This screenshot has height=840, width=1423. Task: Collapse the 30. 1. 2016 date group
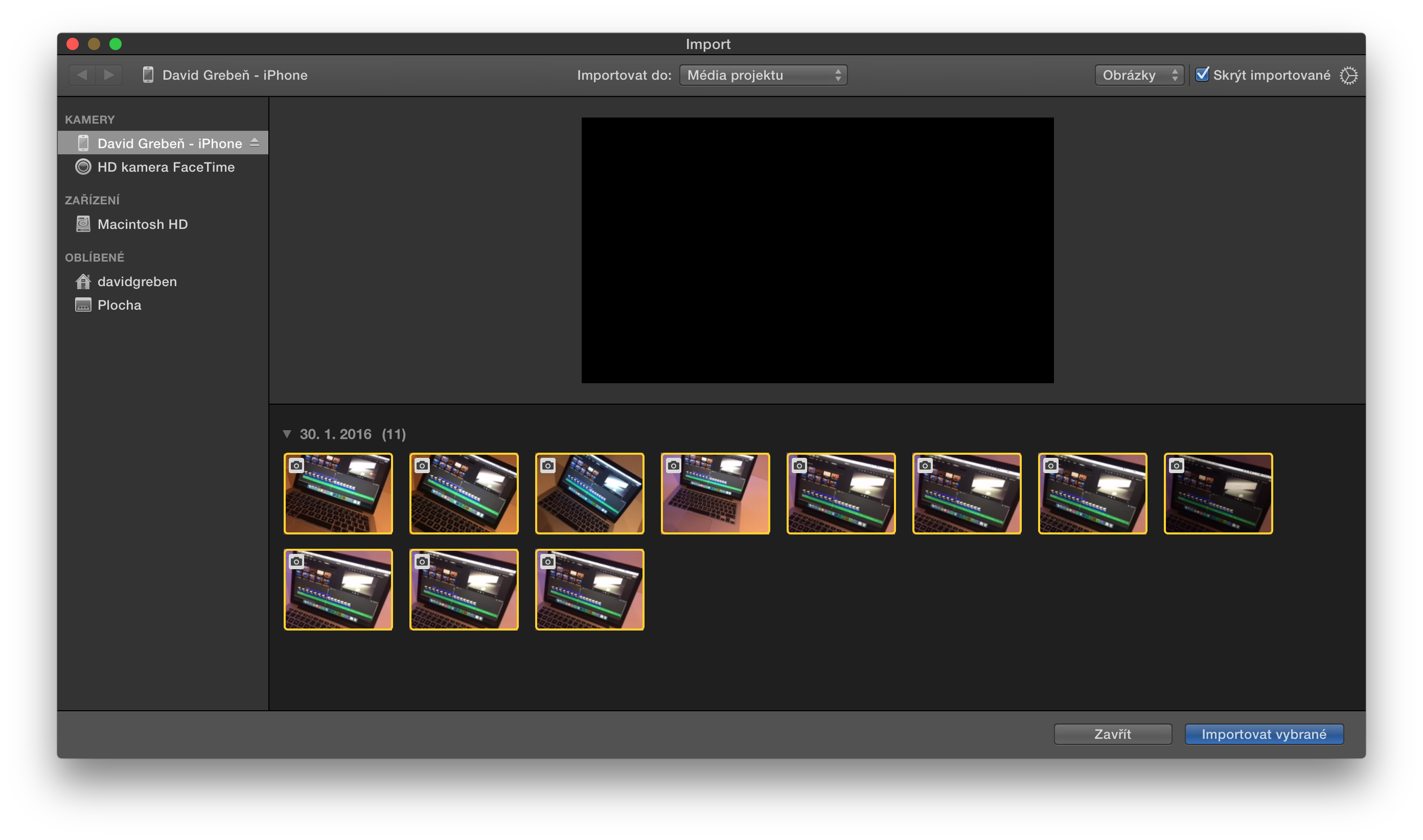click(287, 434)
